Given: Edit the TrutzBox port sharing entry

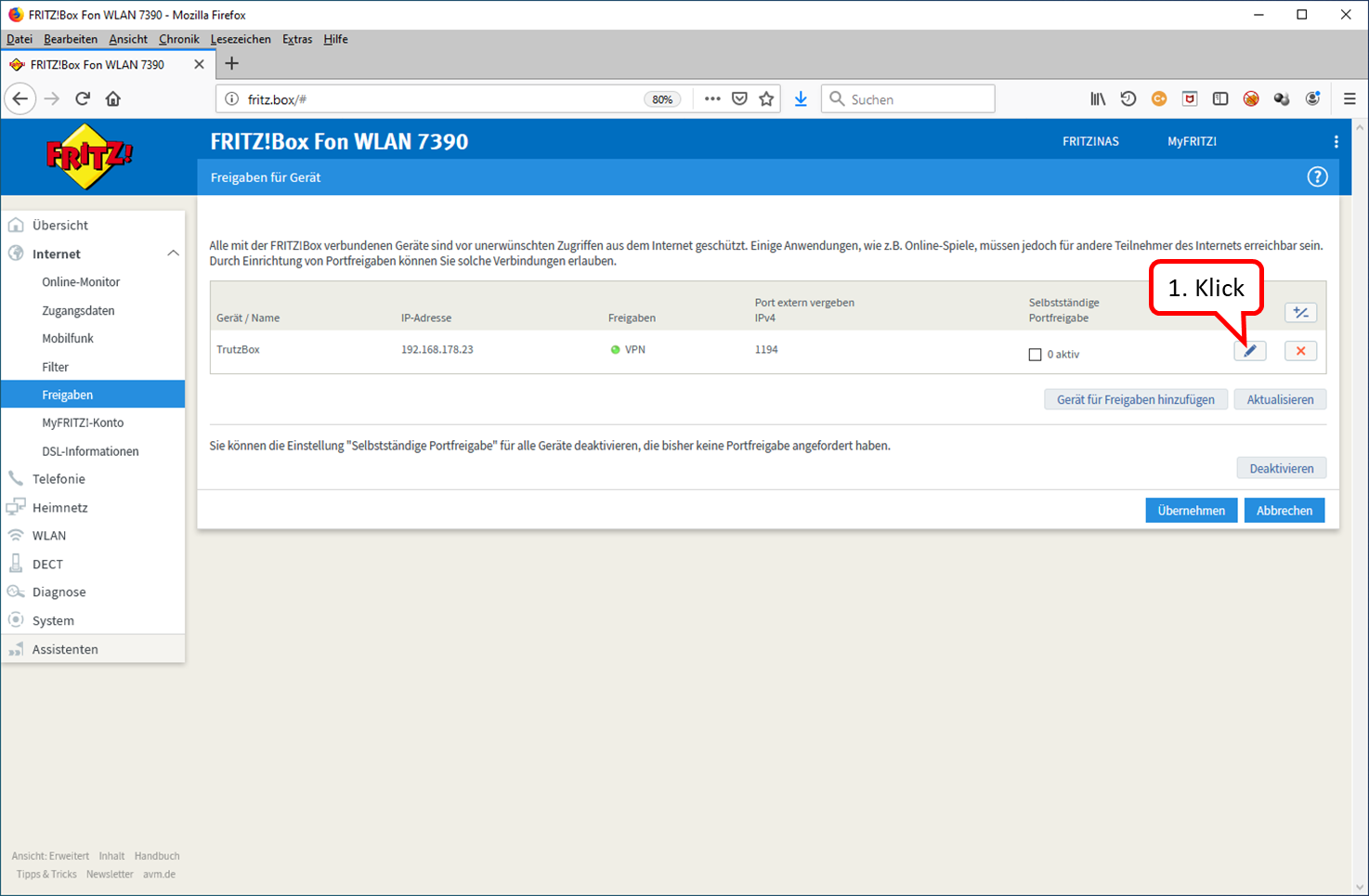Looking at the screenshot, I should pos(1250,351).
